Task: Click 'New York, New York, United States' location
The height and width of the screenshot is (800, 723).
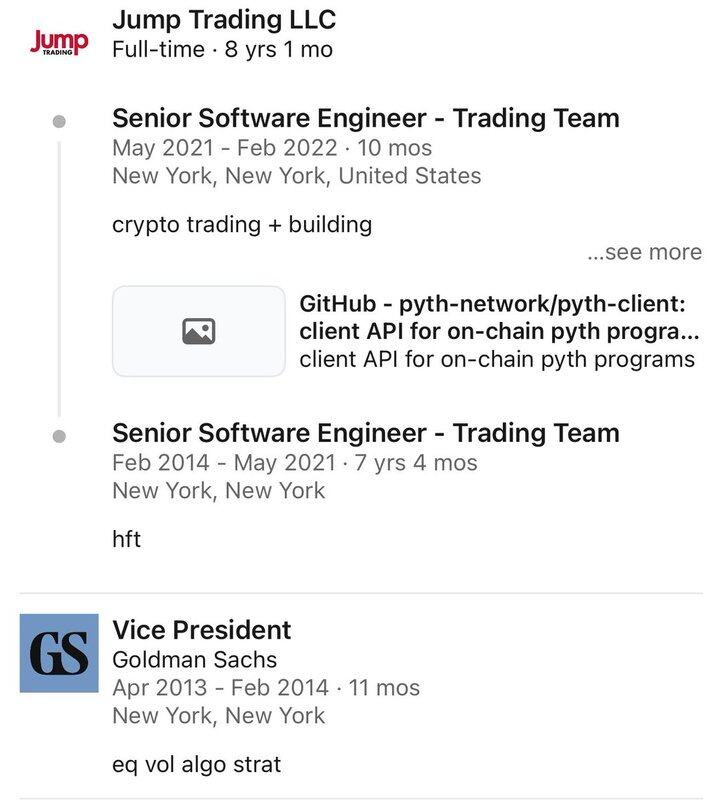Action: point(296,176)
